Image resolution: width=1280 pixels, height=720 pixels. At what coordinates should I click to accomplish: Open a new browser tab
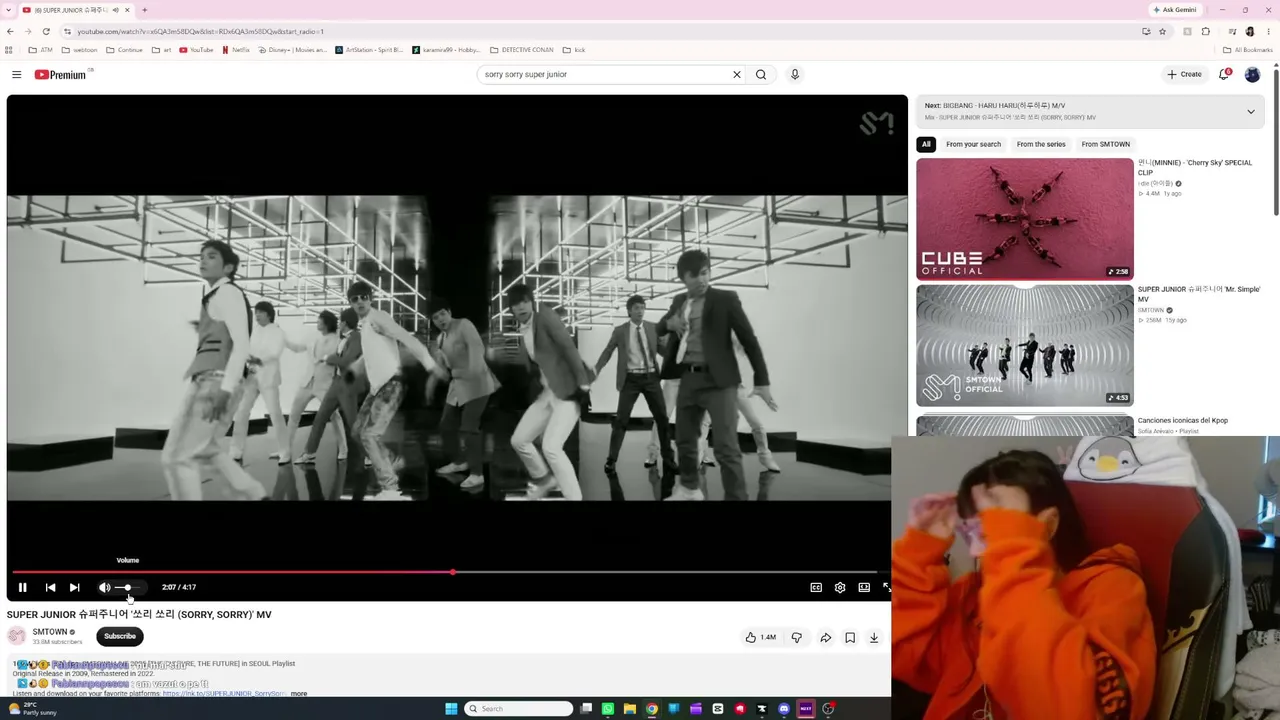point(144,10)
